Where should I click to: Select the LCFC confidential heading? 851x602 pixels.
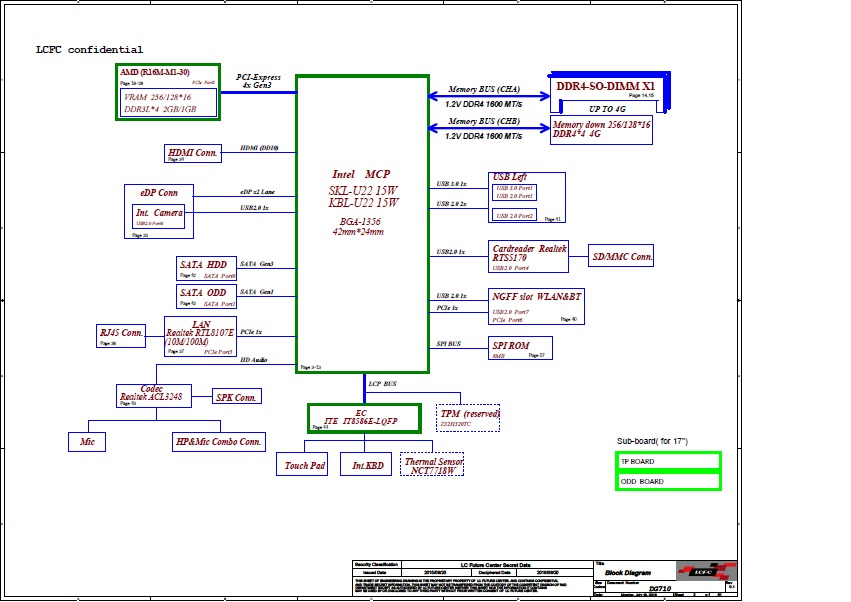click(x=90, y=50)
